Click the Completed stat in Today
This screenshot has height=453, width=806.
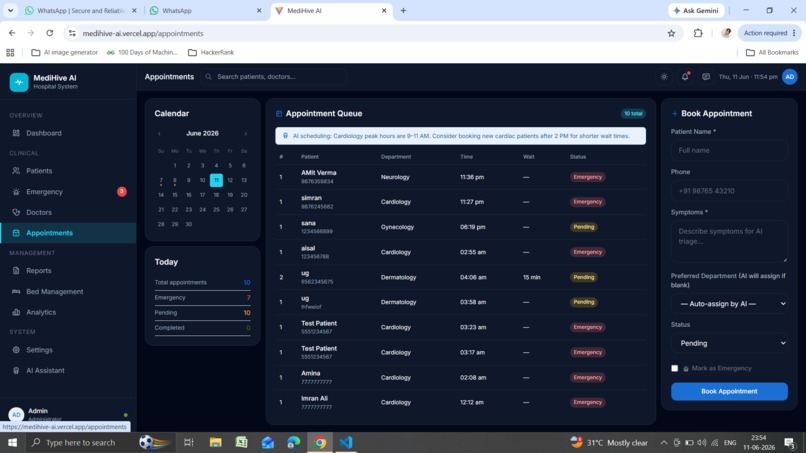point(202,328)
